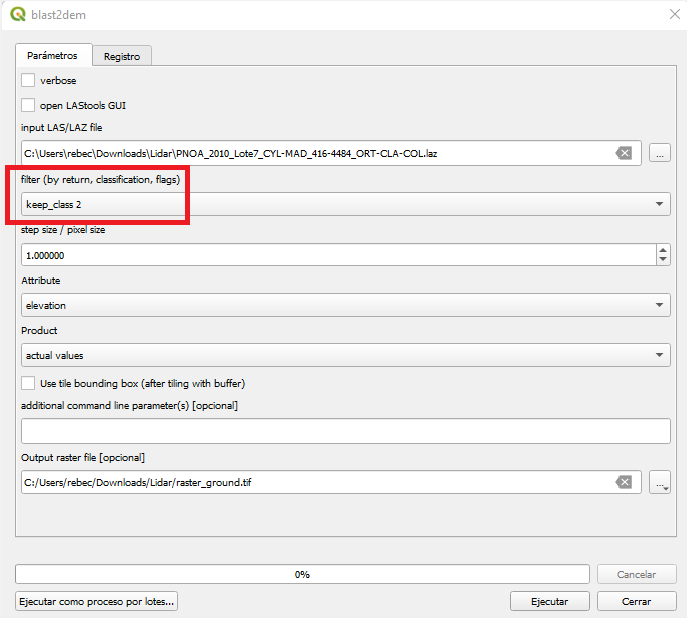The height and width of the screenshot is (618, 687).
Task: Open the Product actual values dropdown
Action: pyautogui.click(x=345, y=355)
